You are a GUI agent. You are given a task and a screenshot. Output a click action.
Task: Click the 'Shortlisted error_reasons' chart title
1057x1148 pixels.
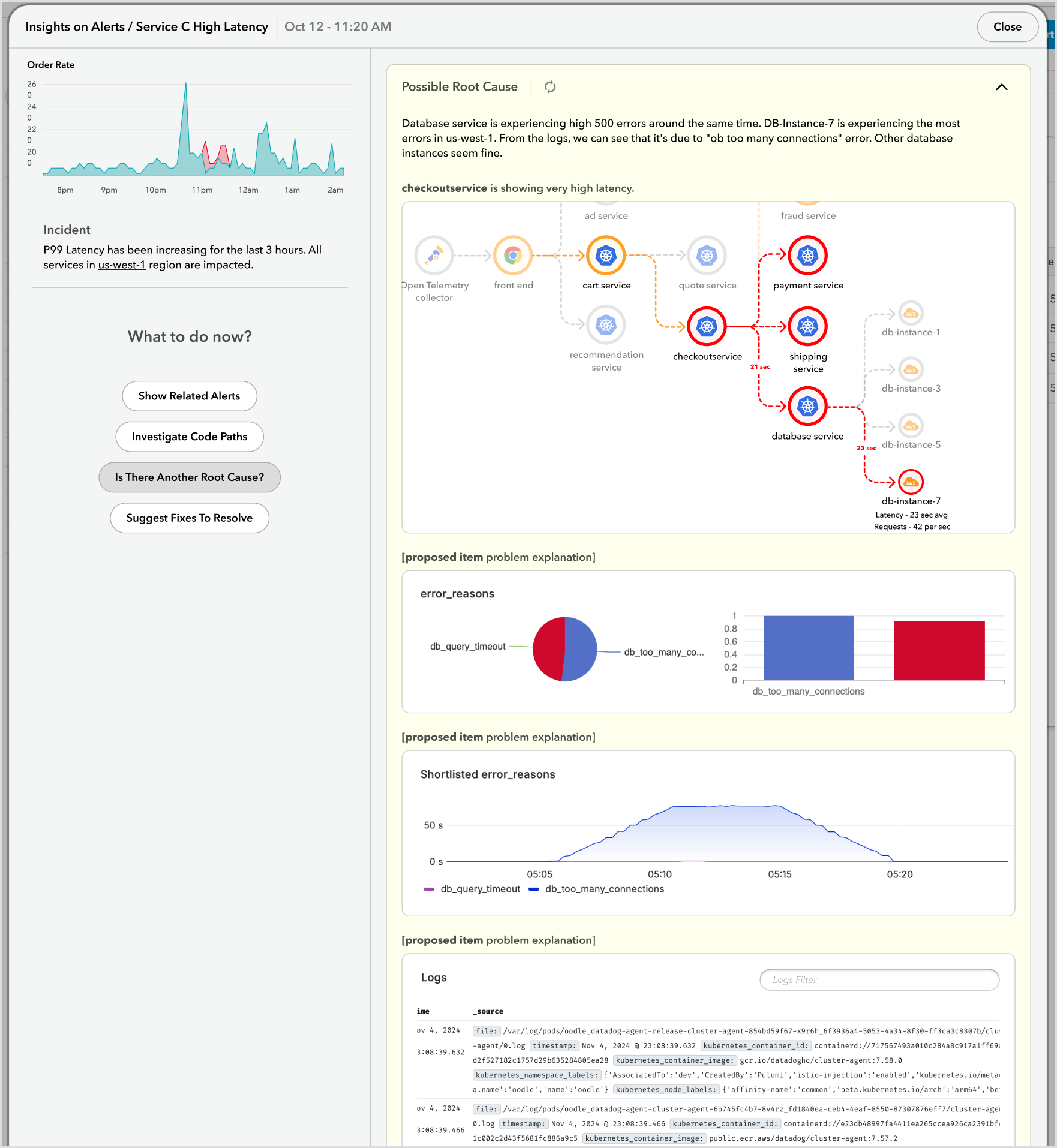488,774
